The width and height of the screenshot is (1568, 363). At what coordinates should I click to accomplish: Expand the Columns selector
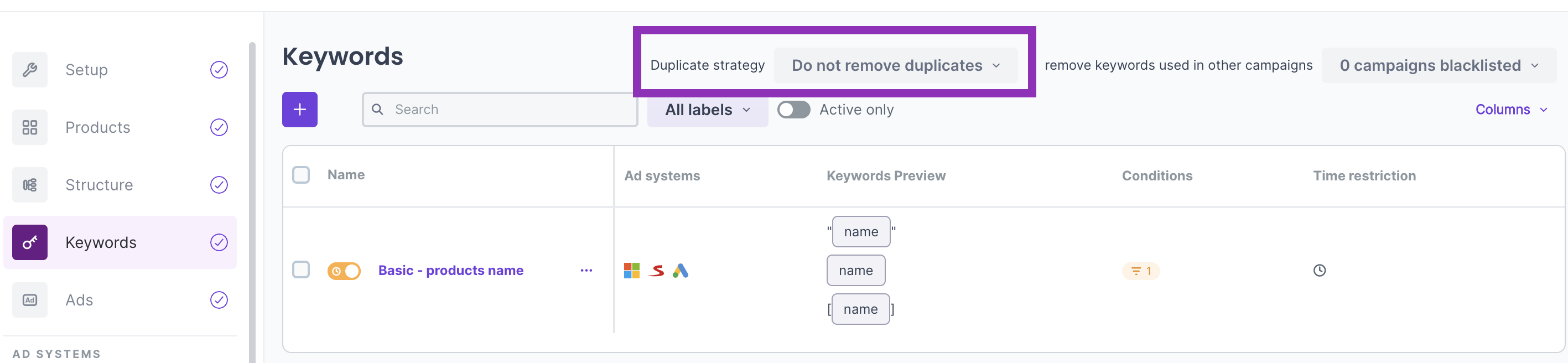tap(1510, 110)
